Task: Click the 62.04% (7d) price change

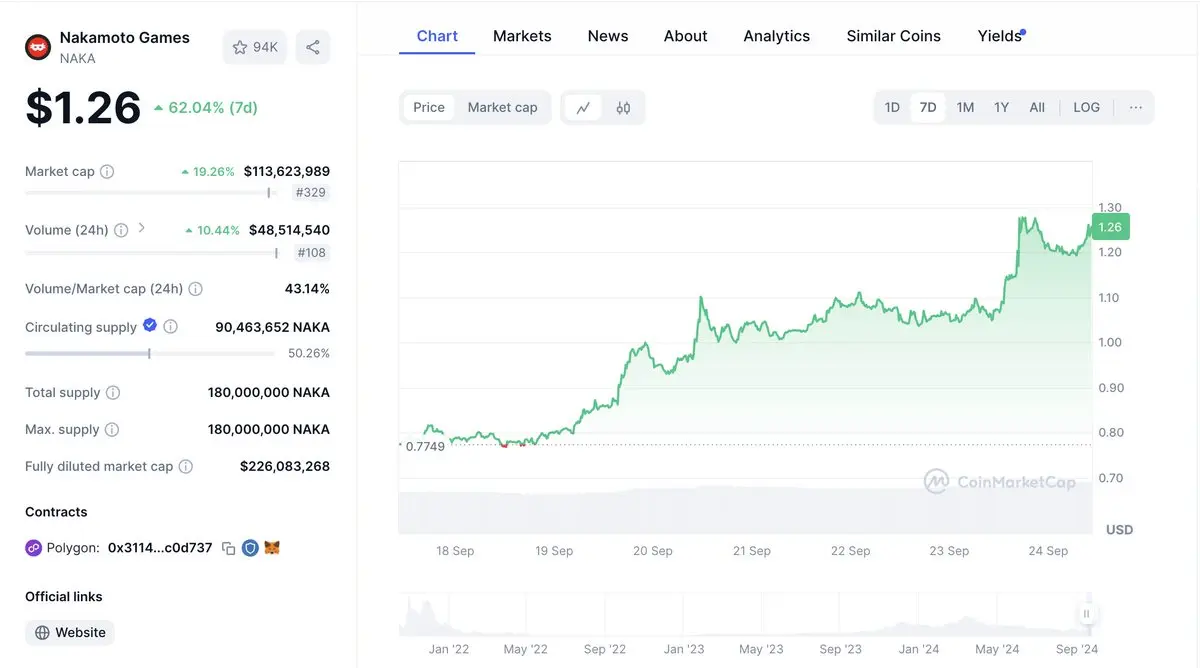Action: (205, 108)
